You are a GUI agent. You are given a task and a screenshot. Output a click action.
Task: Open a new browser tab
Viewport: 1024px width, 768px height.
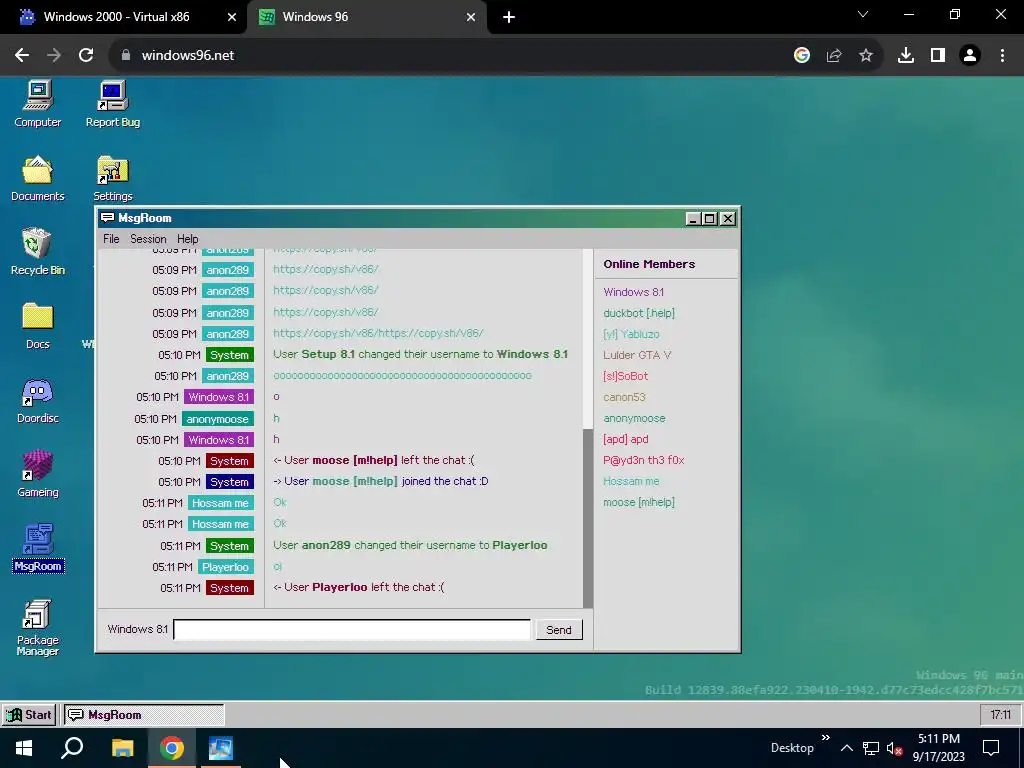click(x=509, y=17)
